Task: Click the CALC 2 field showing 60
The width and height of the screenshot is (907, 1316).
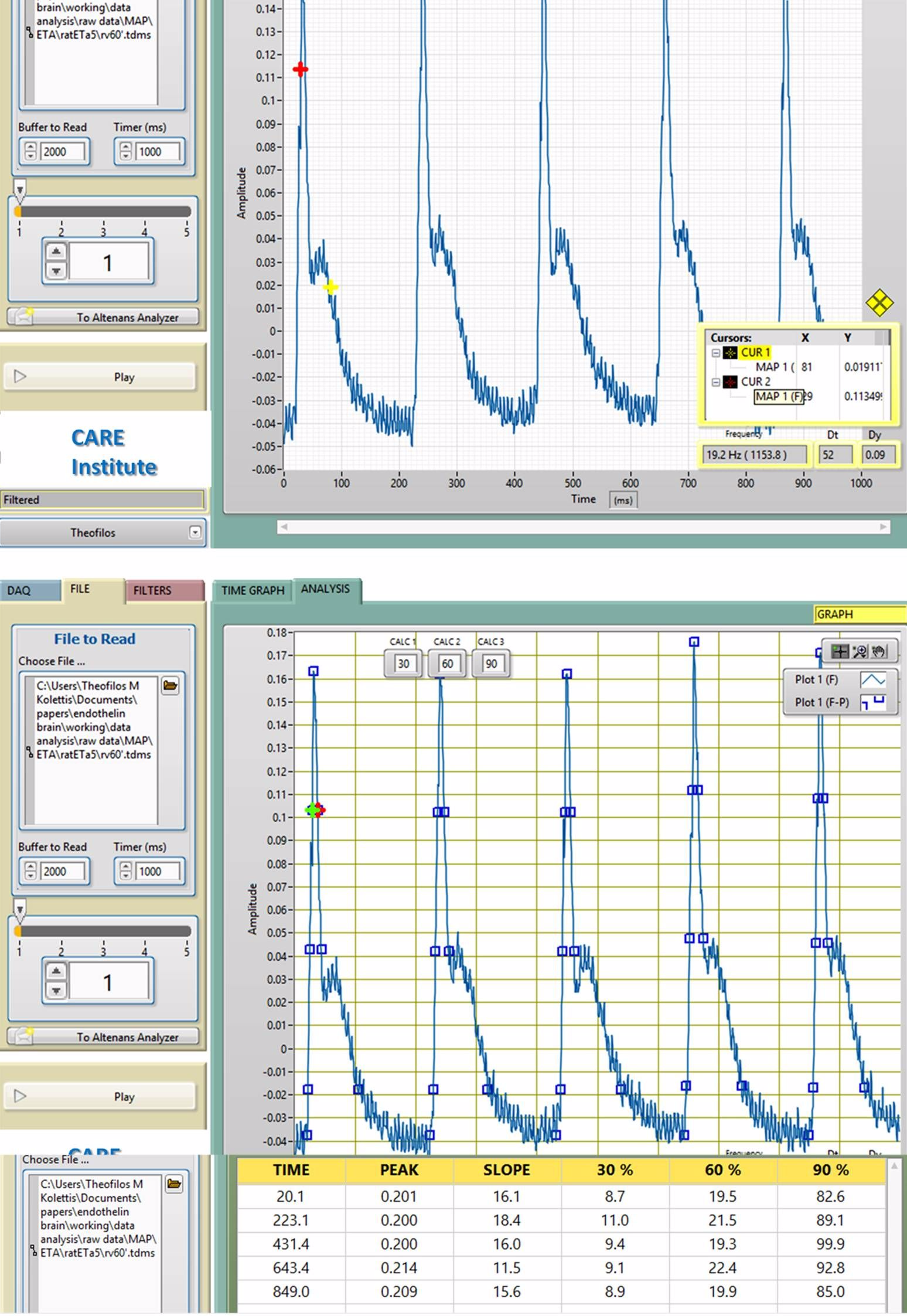Action: pyautogui.click(x=447, y=664)
